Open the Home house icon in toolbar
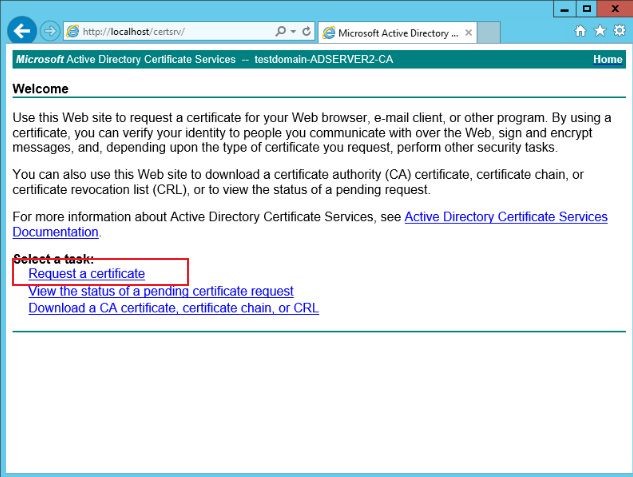Screen dimensions: 633x477 point(581,31)
